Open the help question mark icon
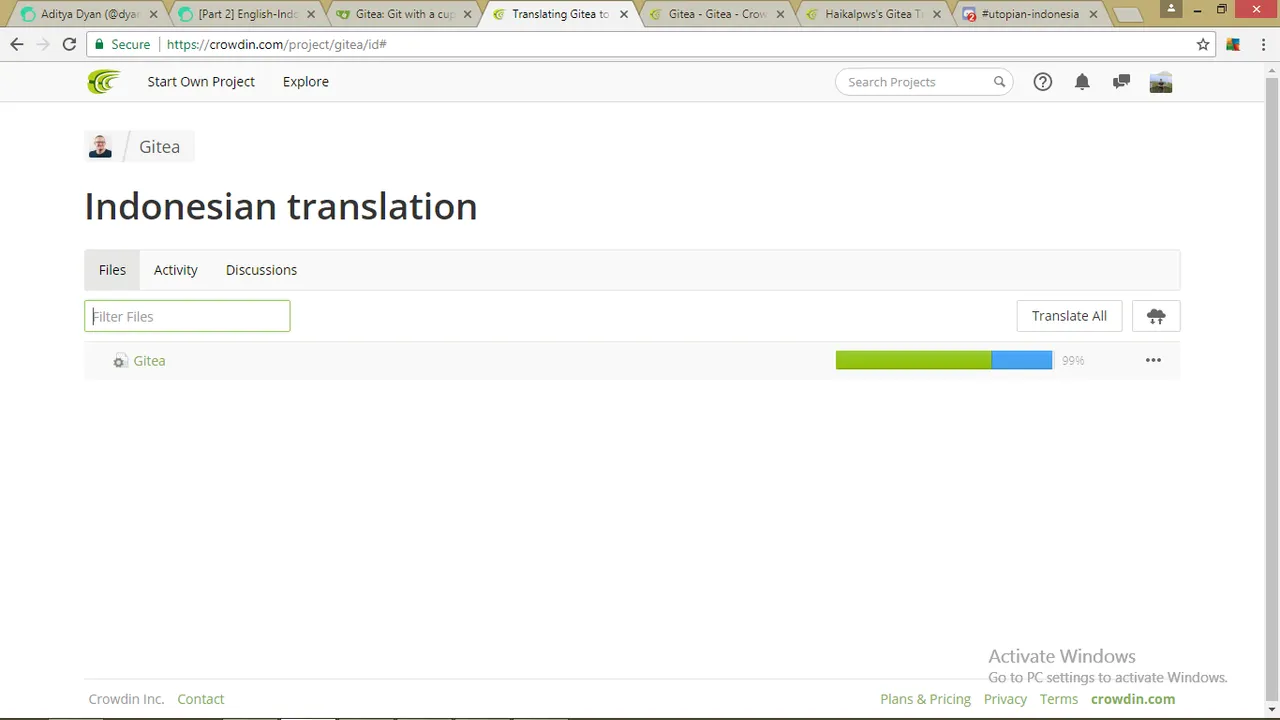1280x720 pixels. (x=1043, y=82)
